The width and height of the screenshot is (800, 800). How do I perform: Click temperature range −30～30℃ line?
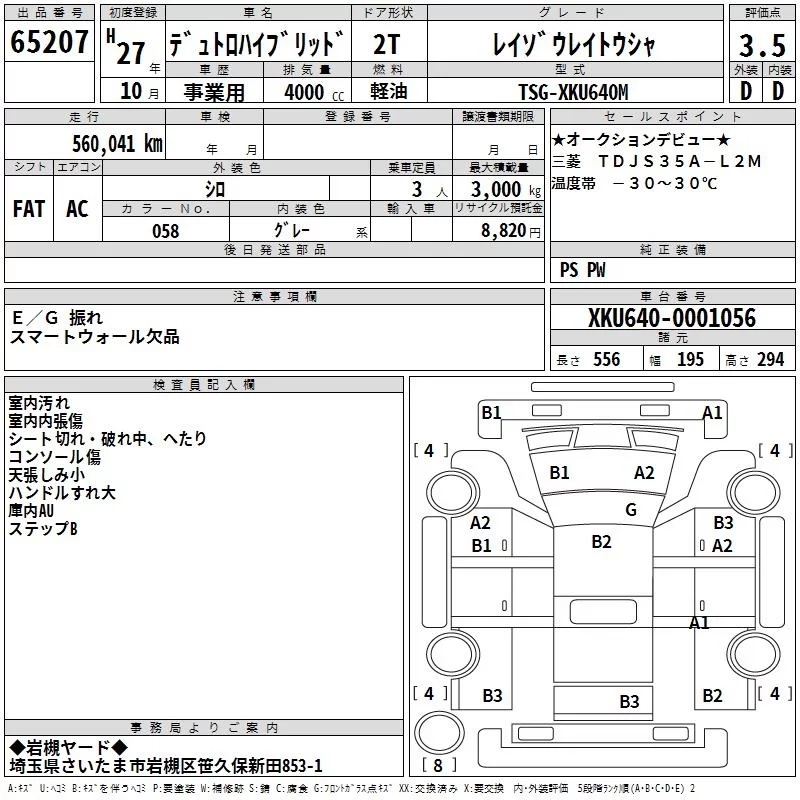pos(634,183)
